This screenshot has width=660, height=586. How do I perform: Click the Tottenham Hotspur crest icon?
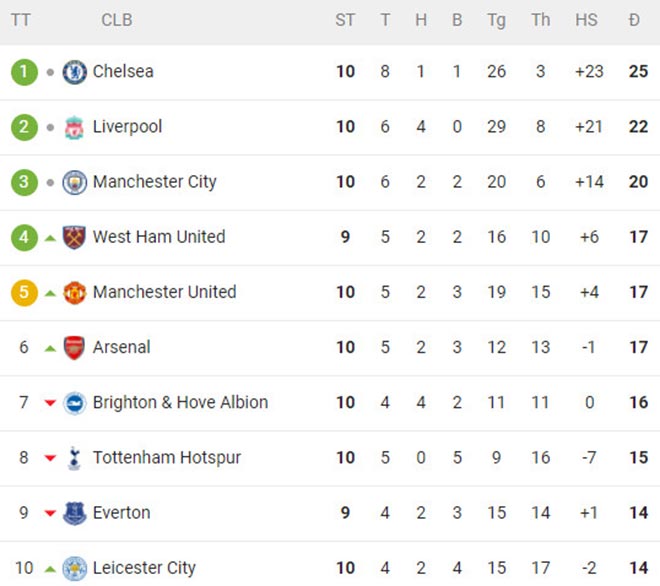[75, 458]
